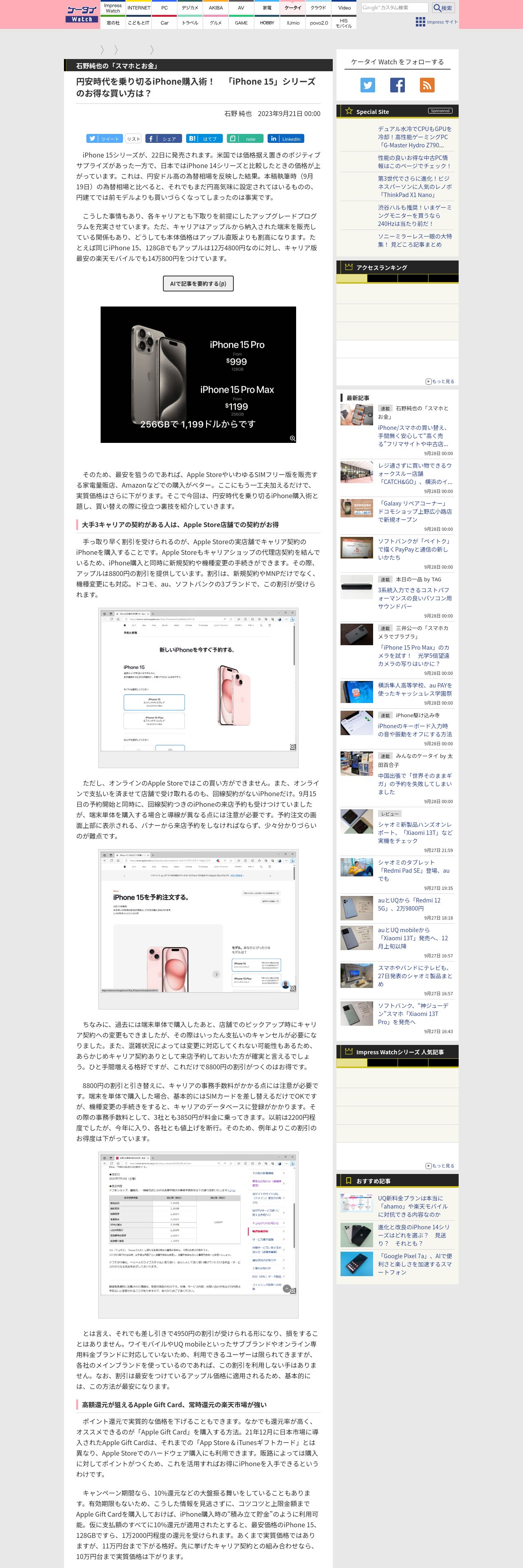
Task: Open GAME nav tab
Action: point(241,22)
